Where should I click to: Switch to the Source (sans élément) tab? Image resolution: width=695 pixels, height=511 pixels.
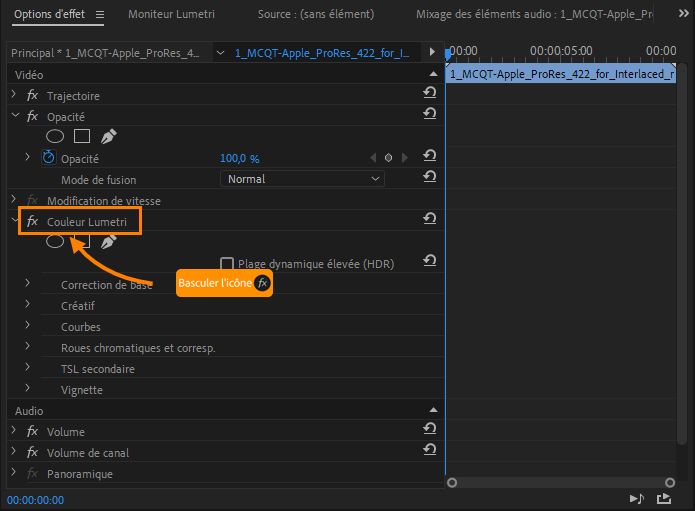coord(316,14)
